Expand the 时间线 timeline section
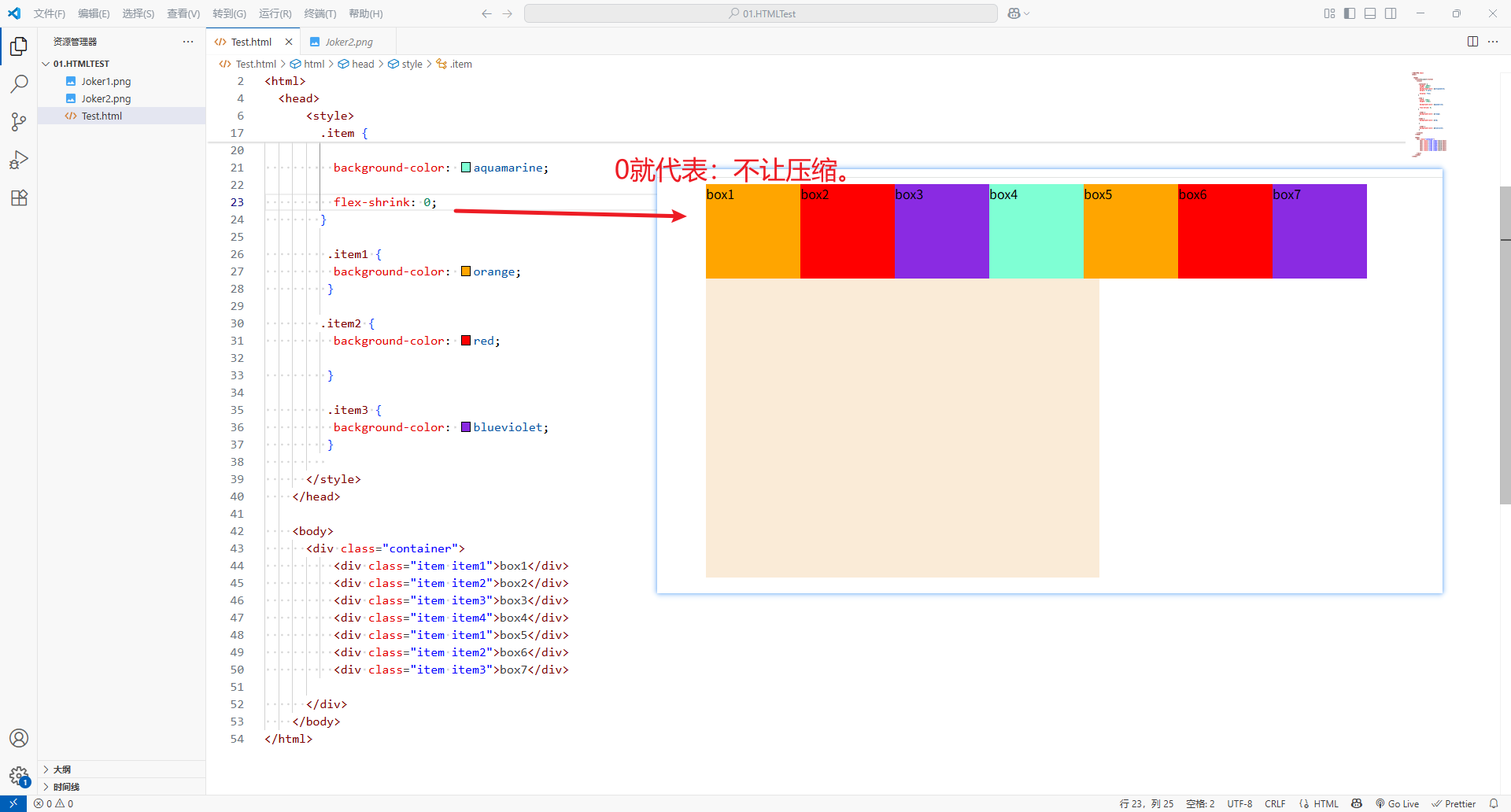 click(x=123, y=787)
